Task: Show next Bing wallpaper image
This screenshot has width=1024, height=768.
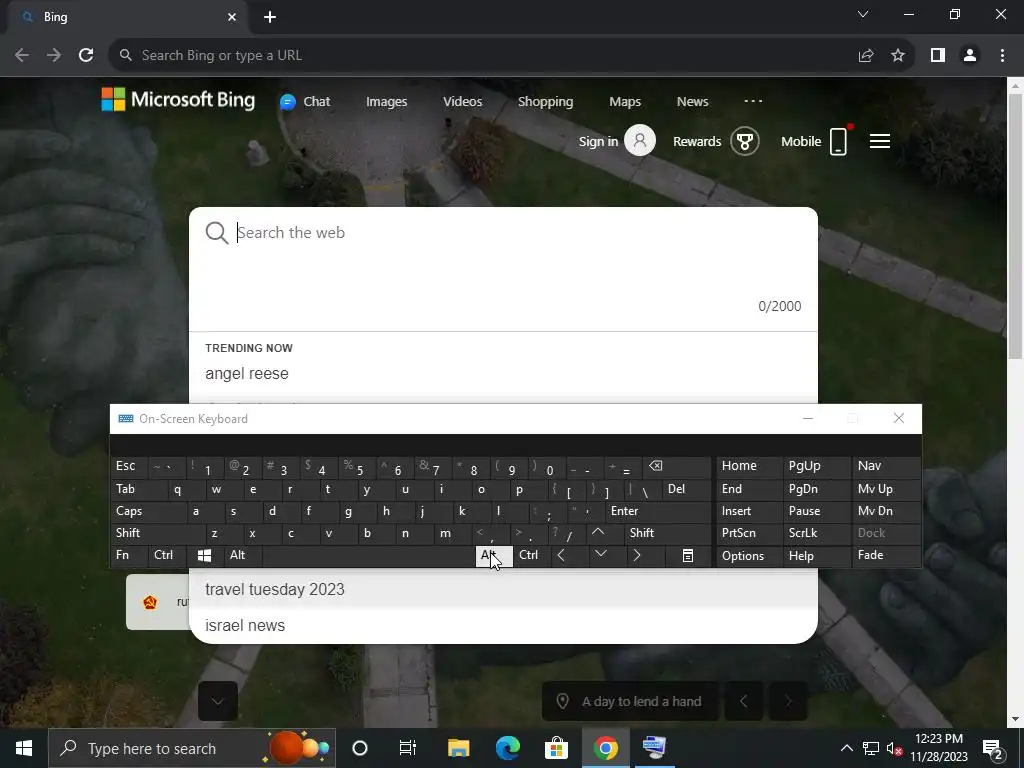Action: coord(788,701)
